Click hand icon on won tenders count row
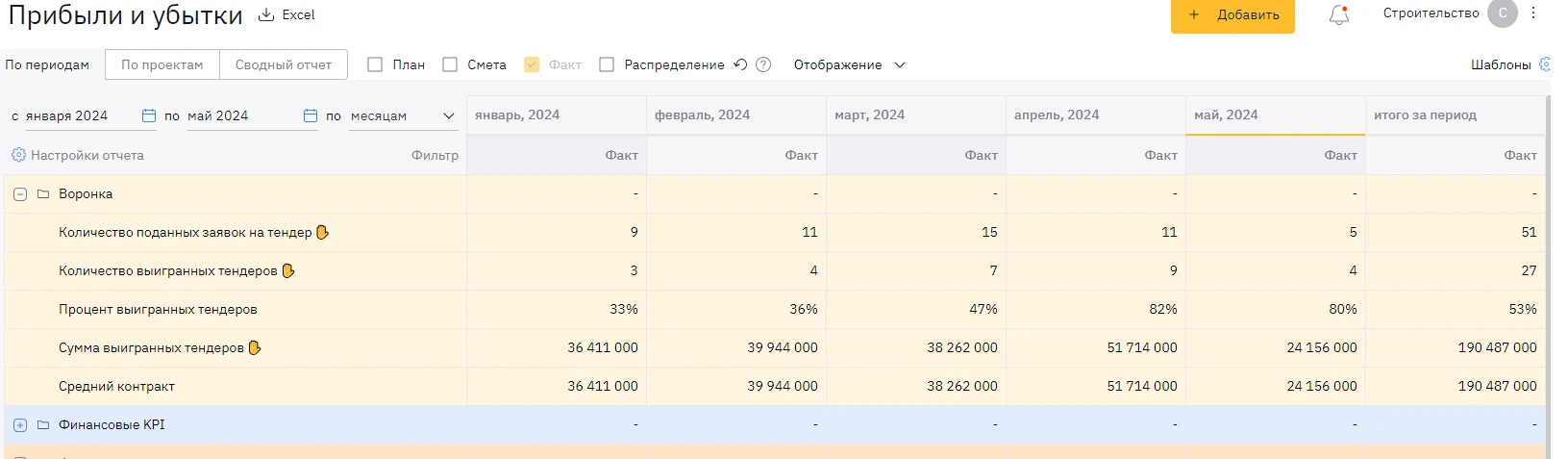1568x459 pixels. [288, 270]
